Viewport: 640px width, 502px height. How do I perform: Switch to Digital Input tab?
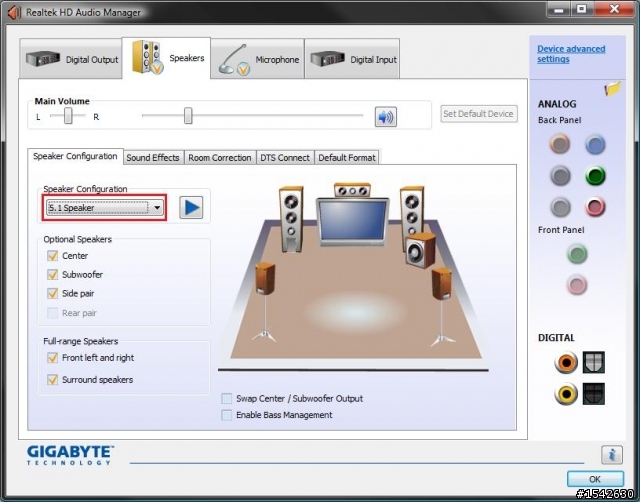(x=352, y=59)
